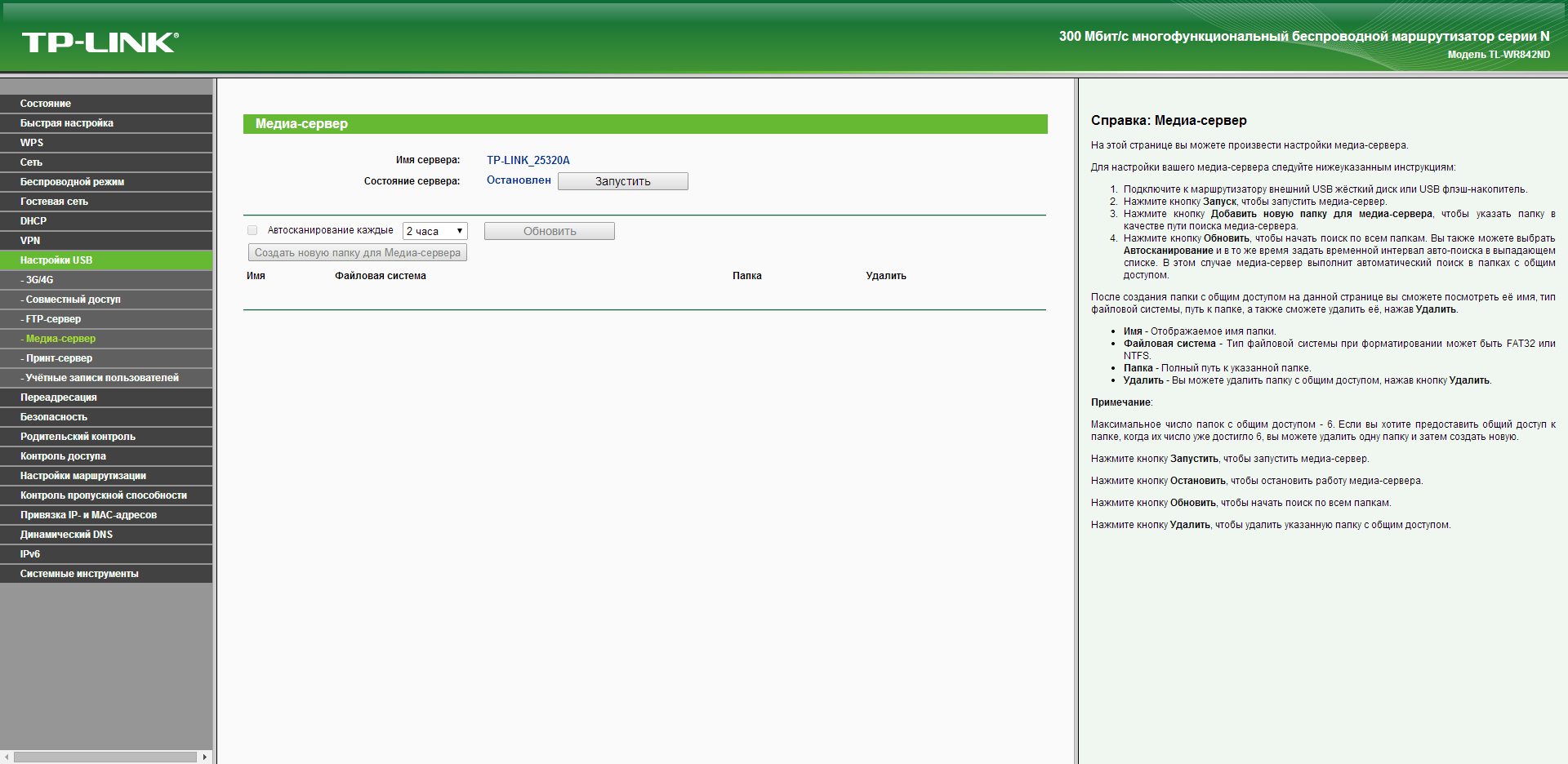Open the Состояние menu item
Screen dimensions: 1568x764
[106, 104]
